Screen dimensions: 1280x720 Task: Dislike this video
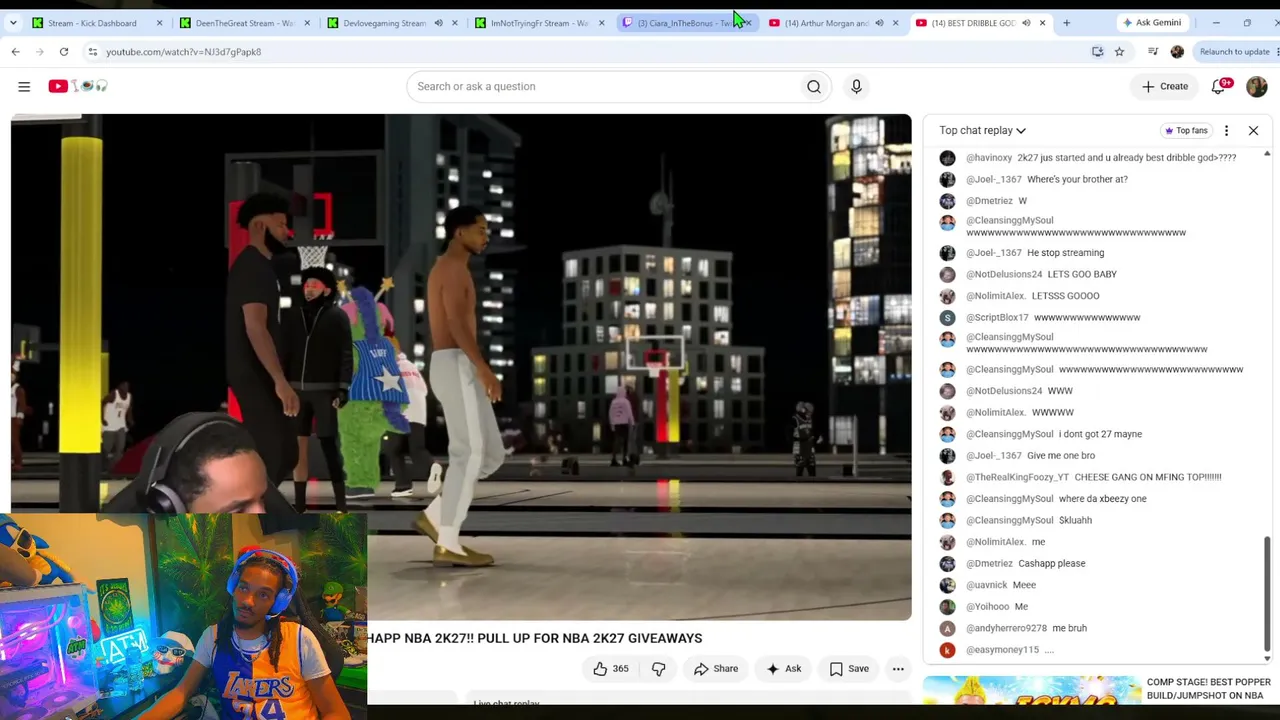[658, 668]
